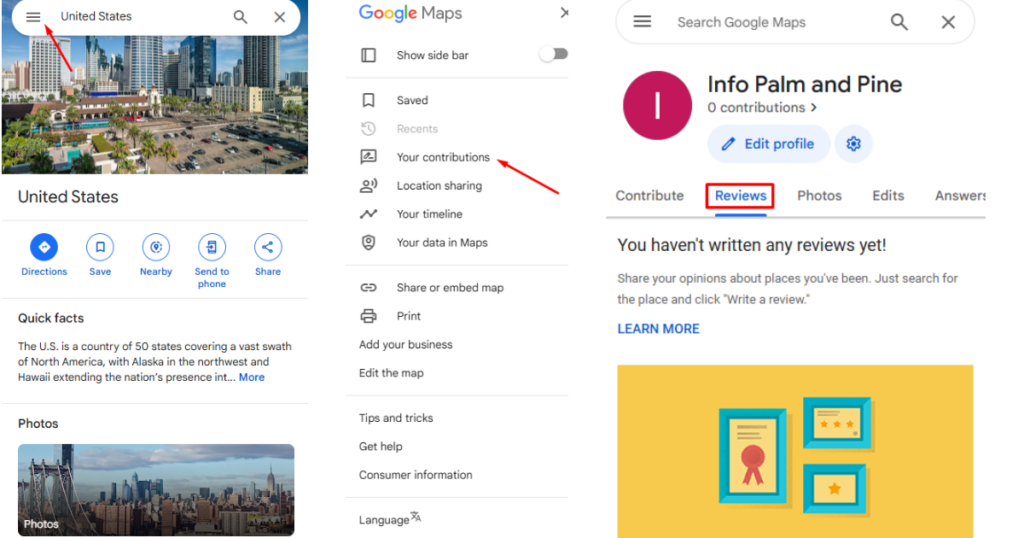Viewport: 1024px width, 538px height.
Task: Click Your contributions icon
Action: [x=368, y=157]
